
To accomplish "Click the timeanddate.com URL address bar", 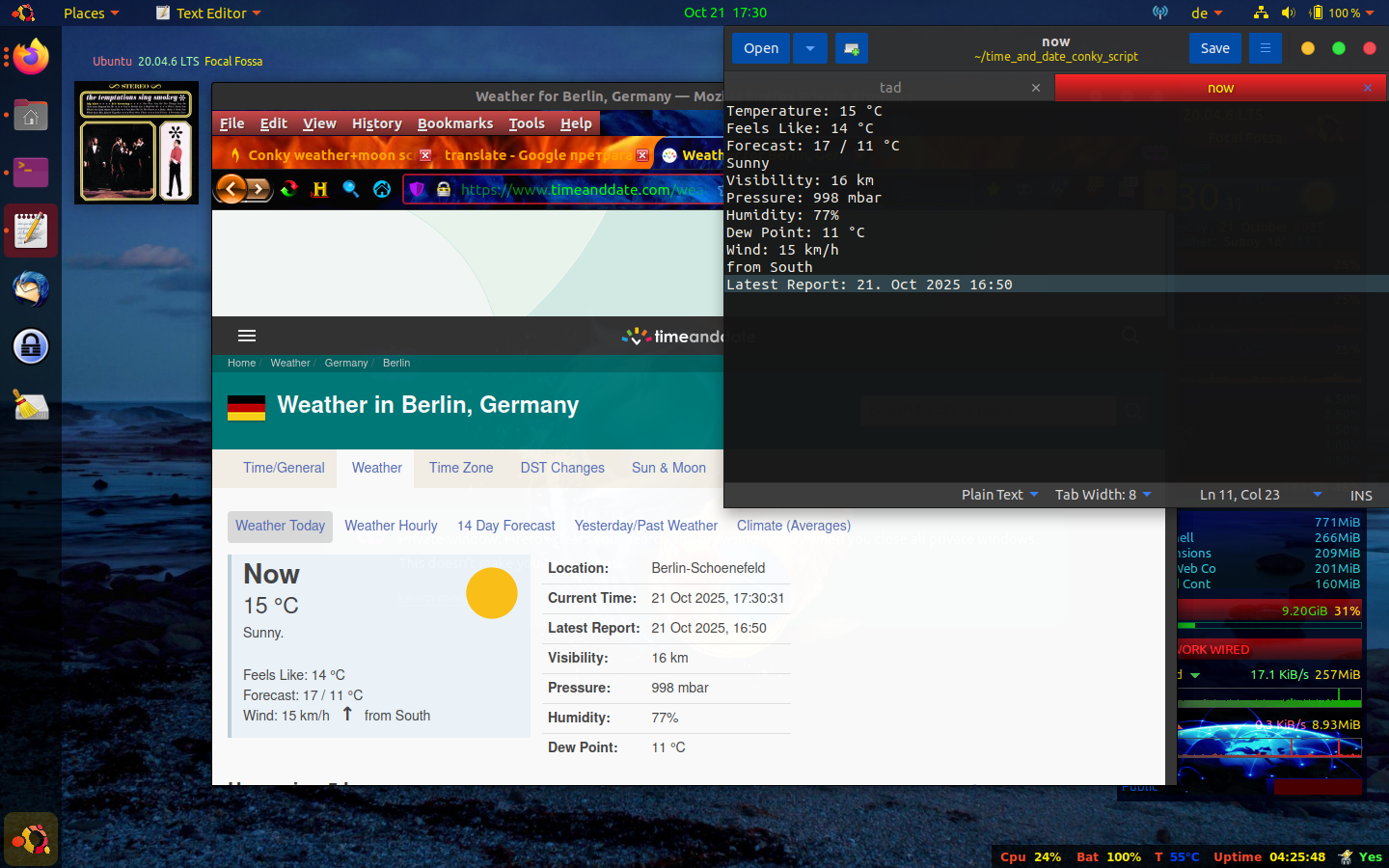I will point(584,189).
